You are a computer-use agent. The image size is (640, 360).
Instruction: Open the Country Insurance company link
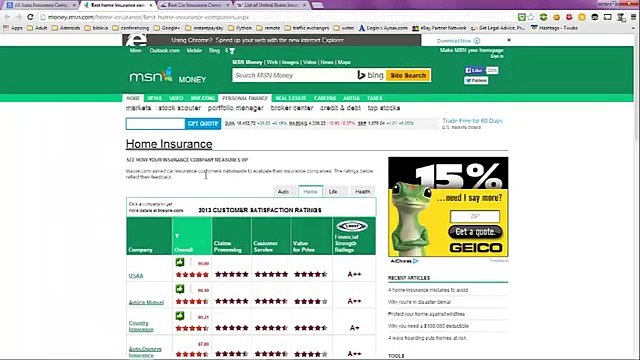(x=141, y=326)
